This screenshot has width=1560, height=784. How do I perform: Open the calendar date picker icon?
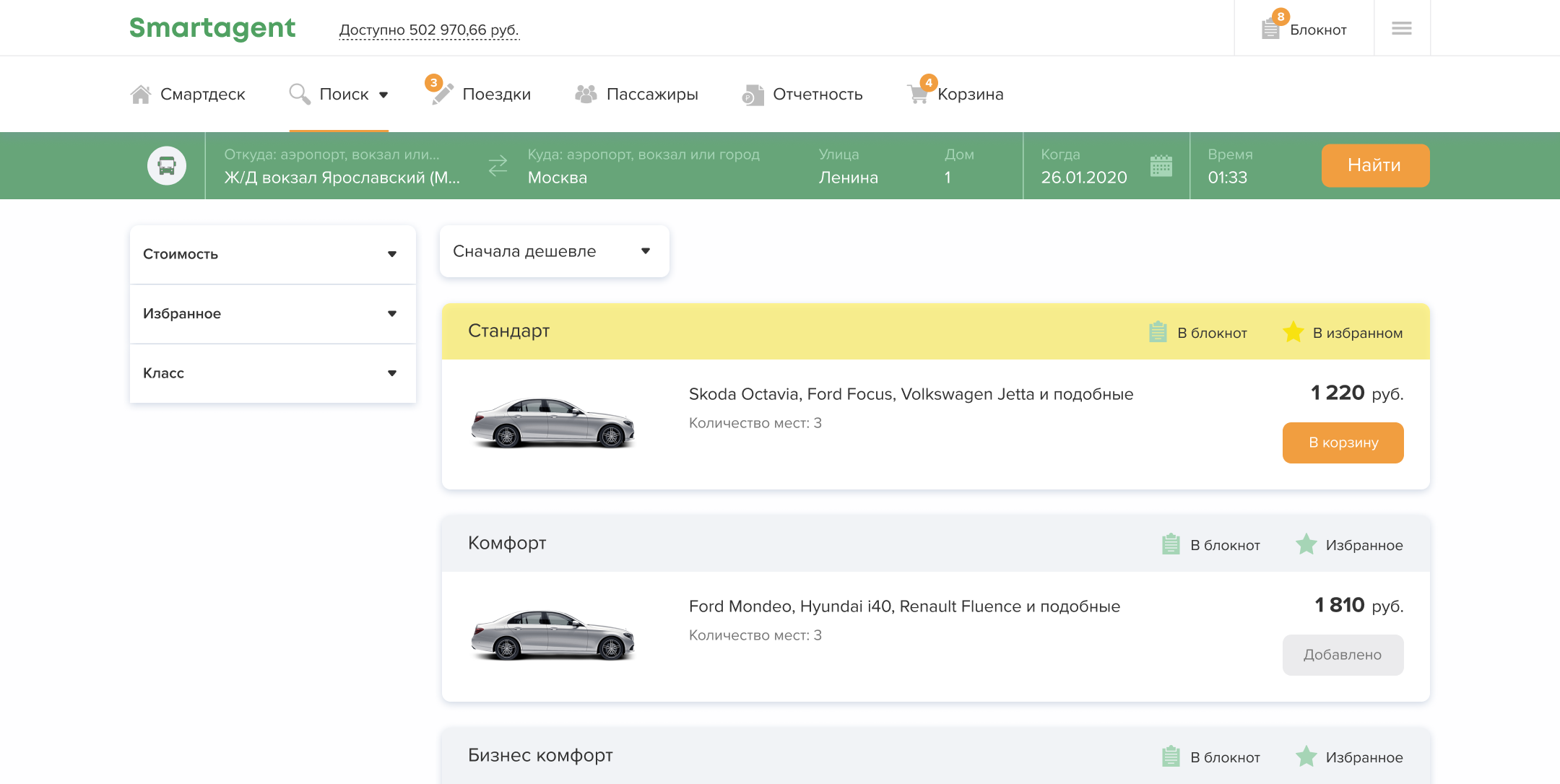click(x=1161, y=166)
